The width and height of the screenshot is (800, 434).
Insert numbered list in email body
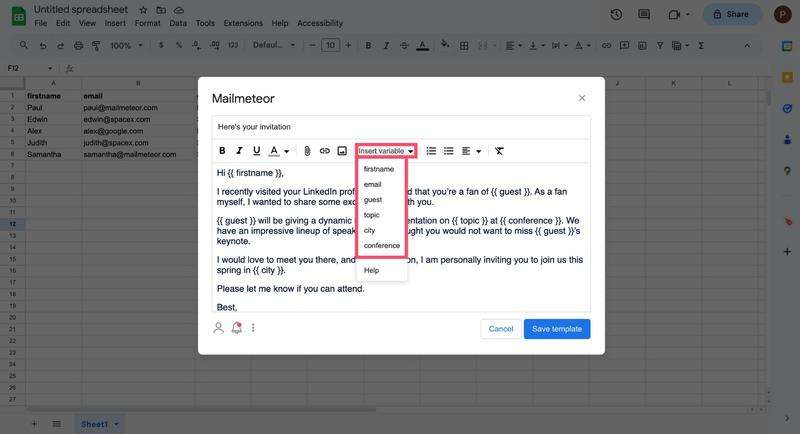(431, 151)
